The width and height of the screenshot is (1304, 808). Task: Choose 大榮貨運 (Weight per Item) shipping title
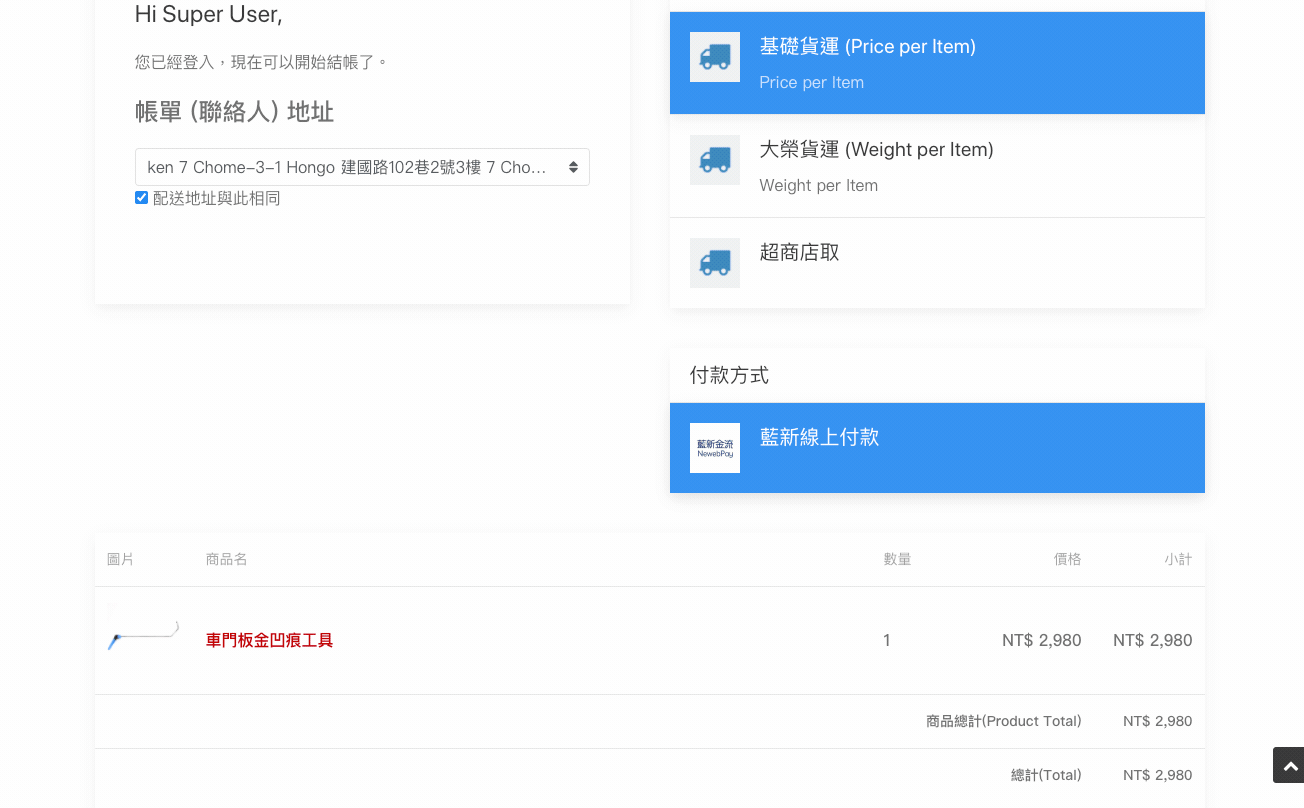pos(876,149)
